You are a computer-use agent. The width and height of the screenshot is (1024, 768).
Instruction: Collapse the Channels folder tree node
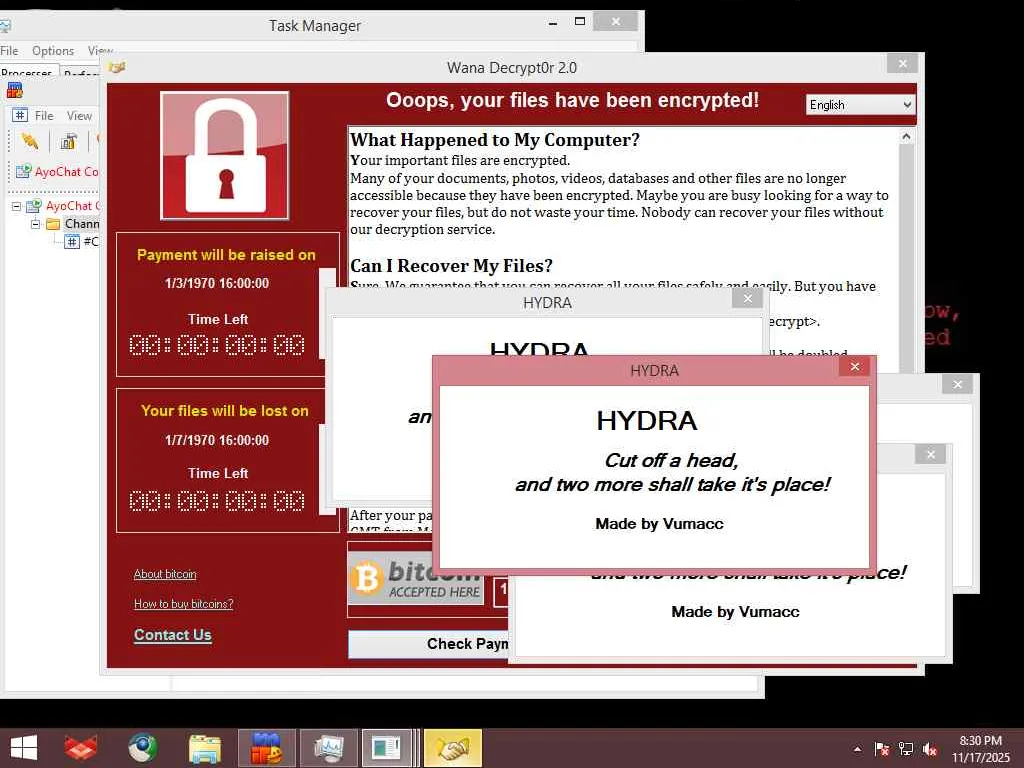pos(35,224)
